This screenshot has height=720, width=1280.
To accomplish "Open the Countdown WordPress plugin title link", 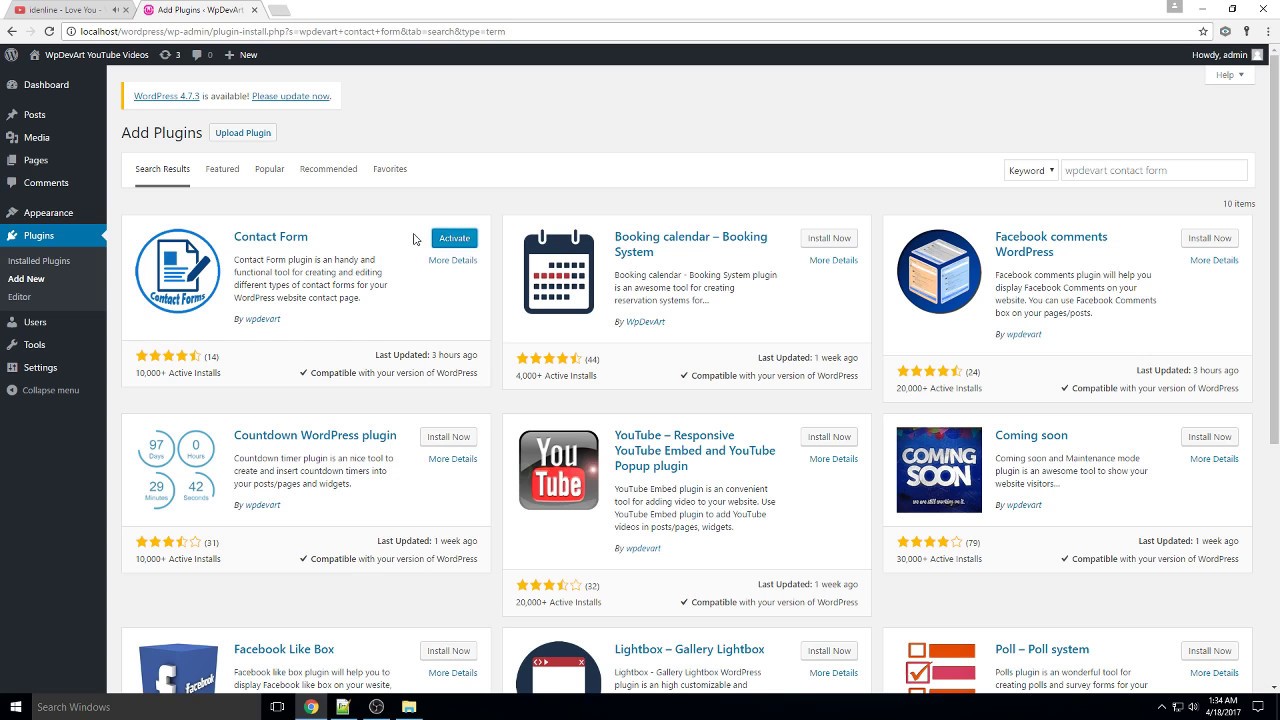I will click(315, 435).
